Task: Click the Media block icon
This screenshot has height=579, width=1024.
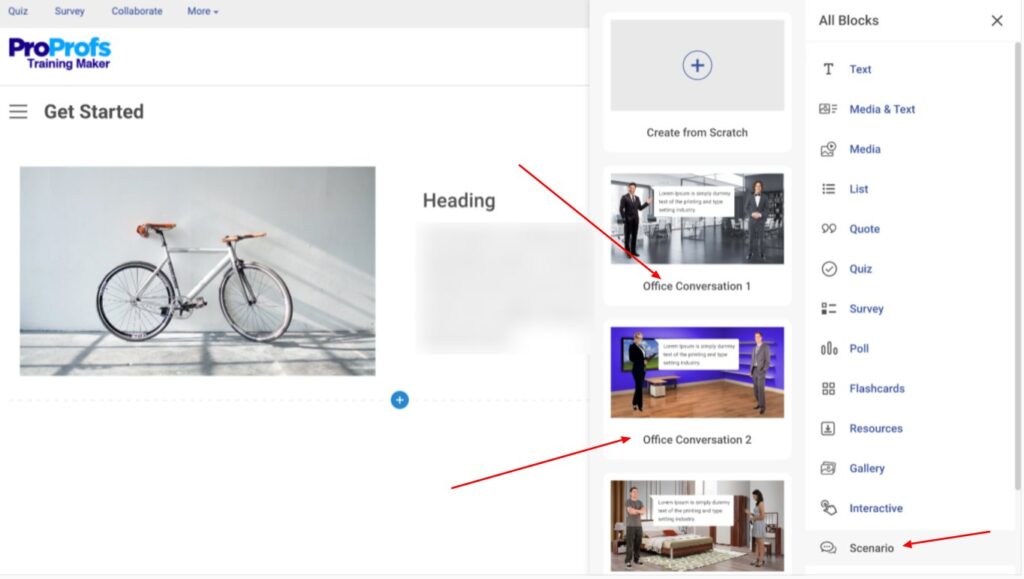Action: pos(828,149)
